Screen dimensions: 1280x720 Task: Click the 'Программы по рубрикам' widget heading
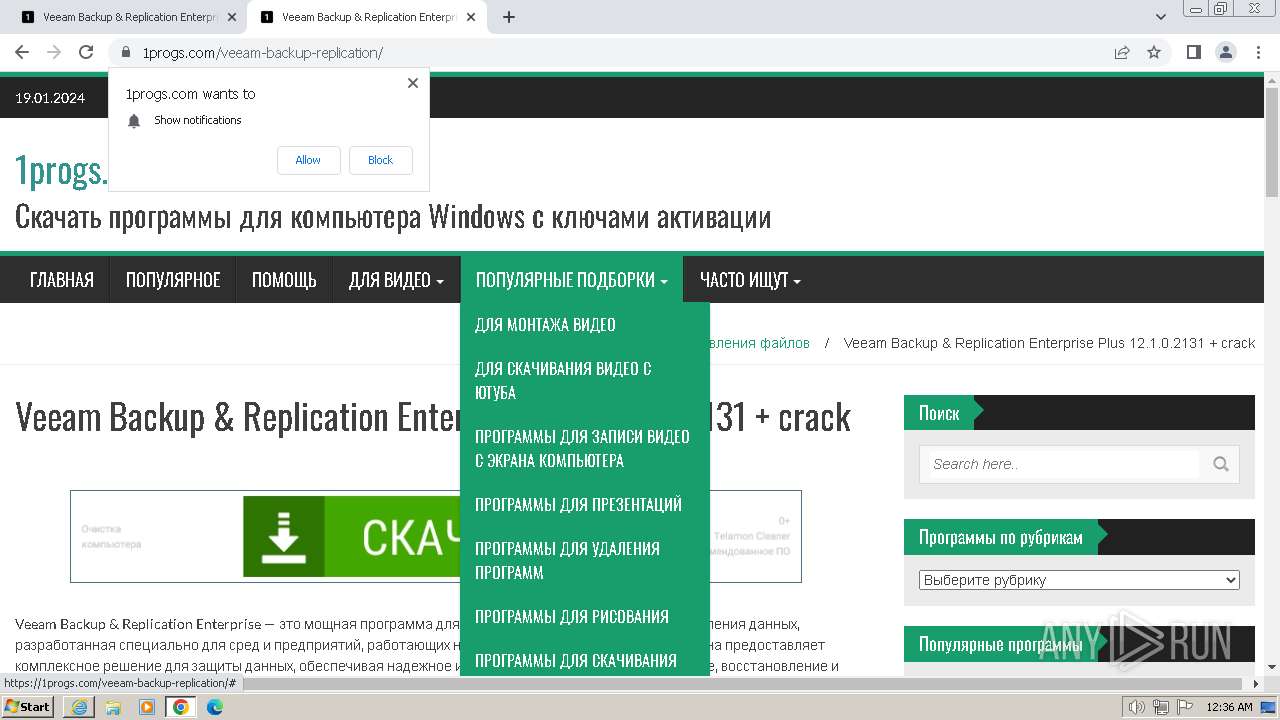[x=1000, y=537]
